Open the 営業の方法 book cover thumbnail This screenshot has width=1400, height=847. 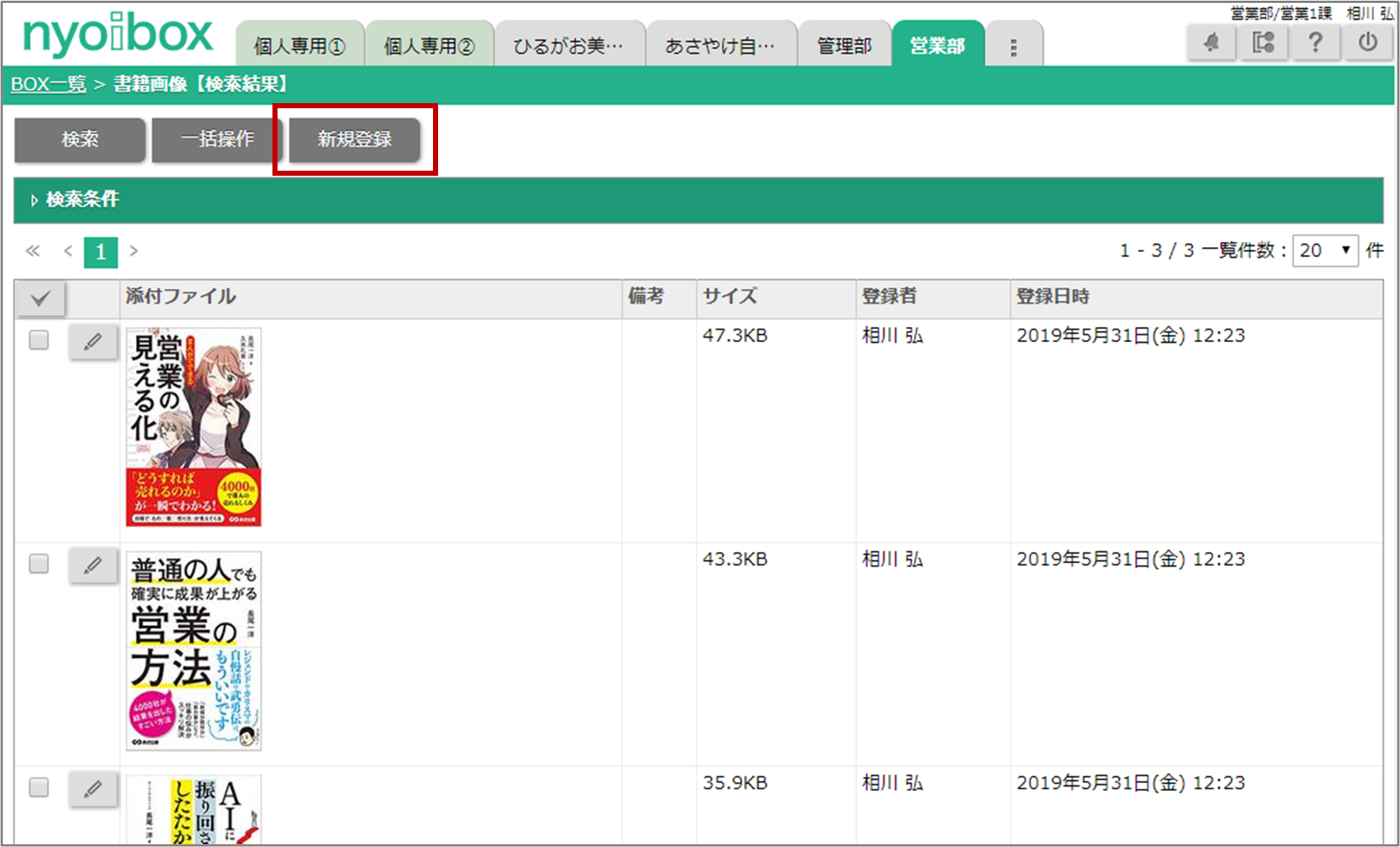pos(194,651)
